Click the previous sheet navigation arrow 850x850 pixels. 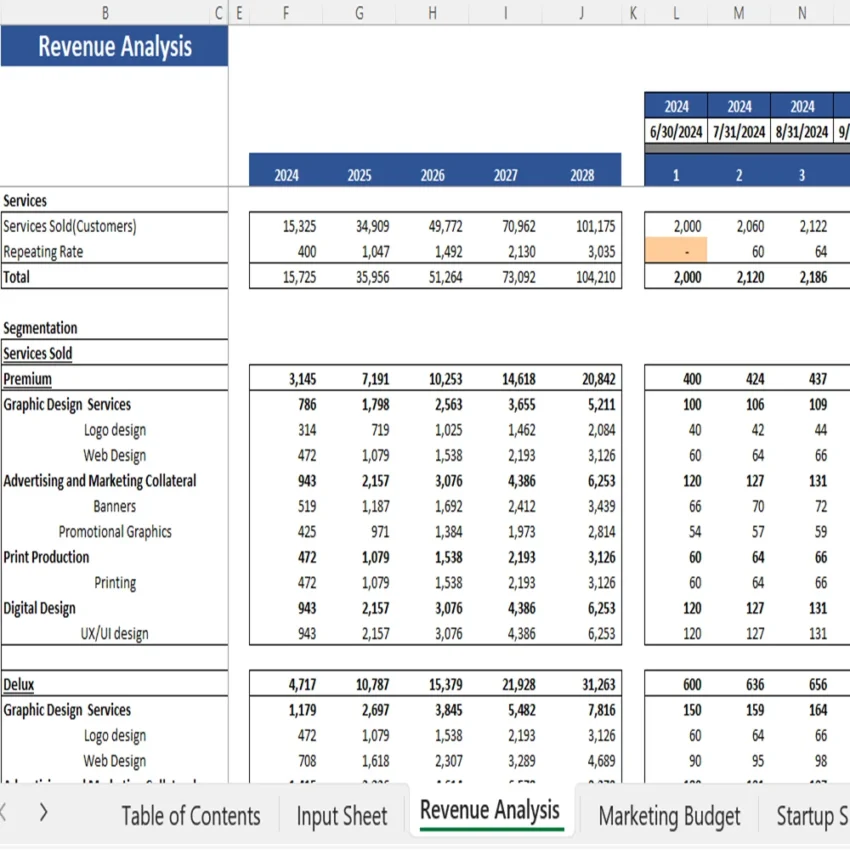[x=8, y=815]
